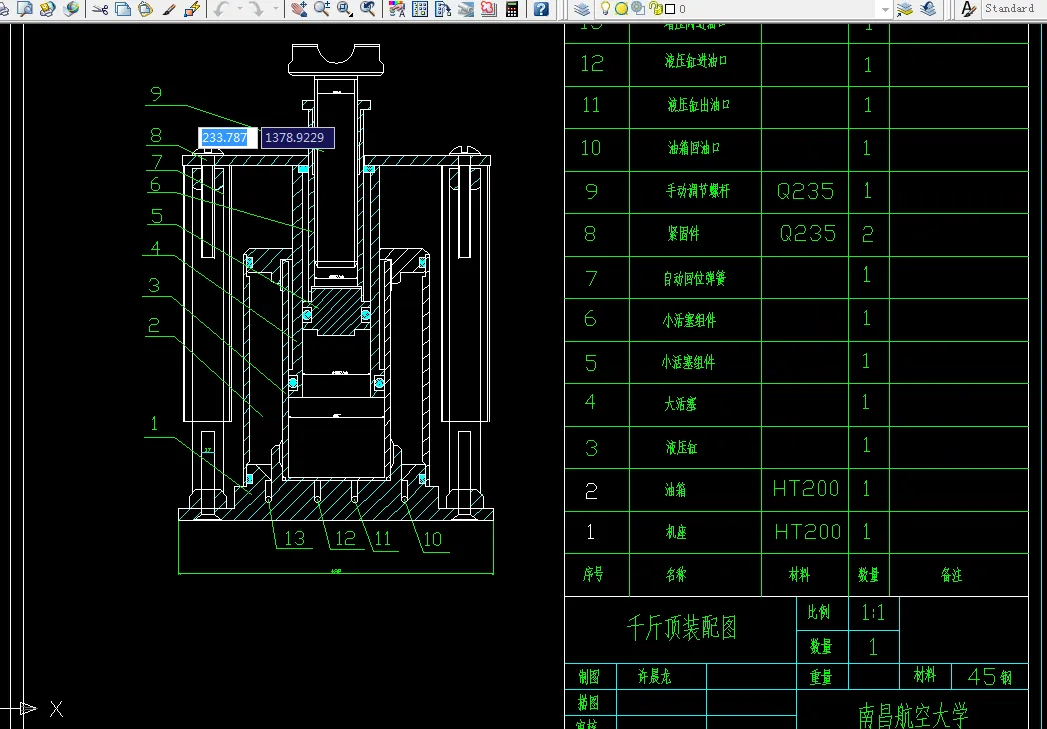Click the 1:1 scale value
Screen dimensions: 1047x729
(x=873, y=613)
